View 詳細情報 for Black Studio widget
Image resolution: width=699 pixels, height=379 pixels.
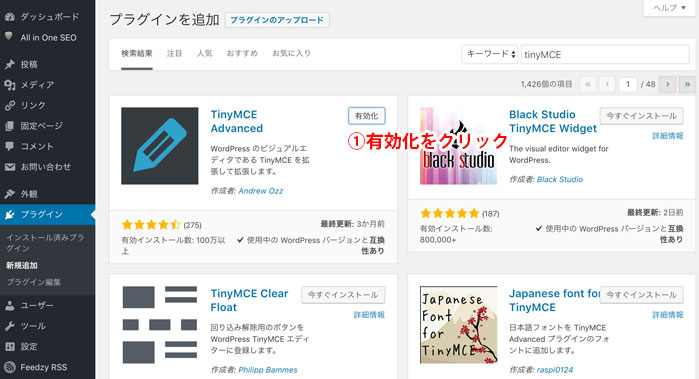click(x=668, y=136)
